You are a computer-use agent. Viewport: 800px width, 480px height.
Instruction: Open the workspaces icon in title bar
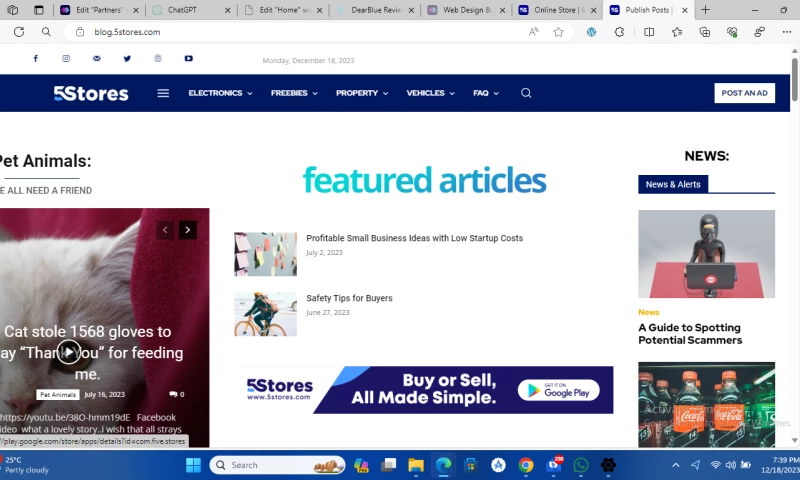click(13, 10)
